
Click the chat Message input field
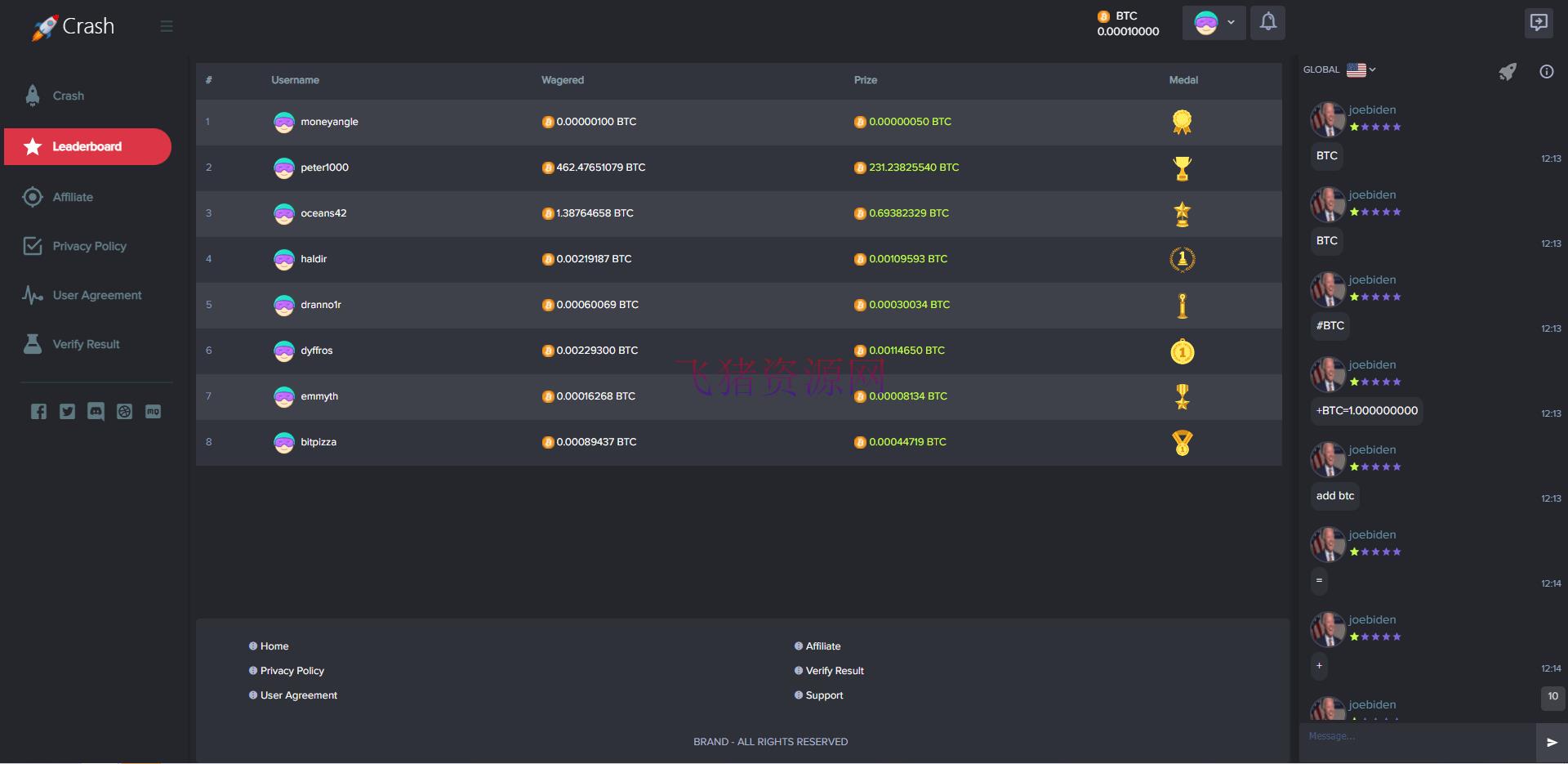[x=1417, y=737]
